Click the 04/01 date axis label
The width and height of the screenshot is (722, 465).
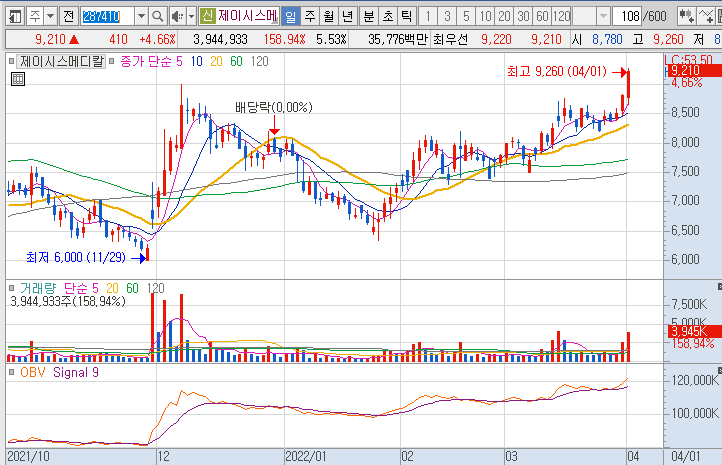click(686, 456)
